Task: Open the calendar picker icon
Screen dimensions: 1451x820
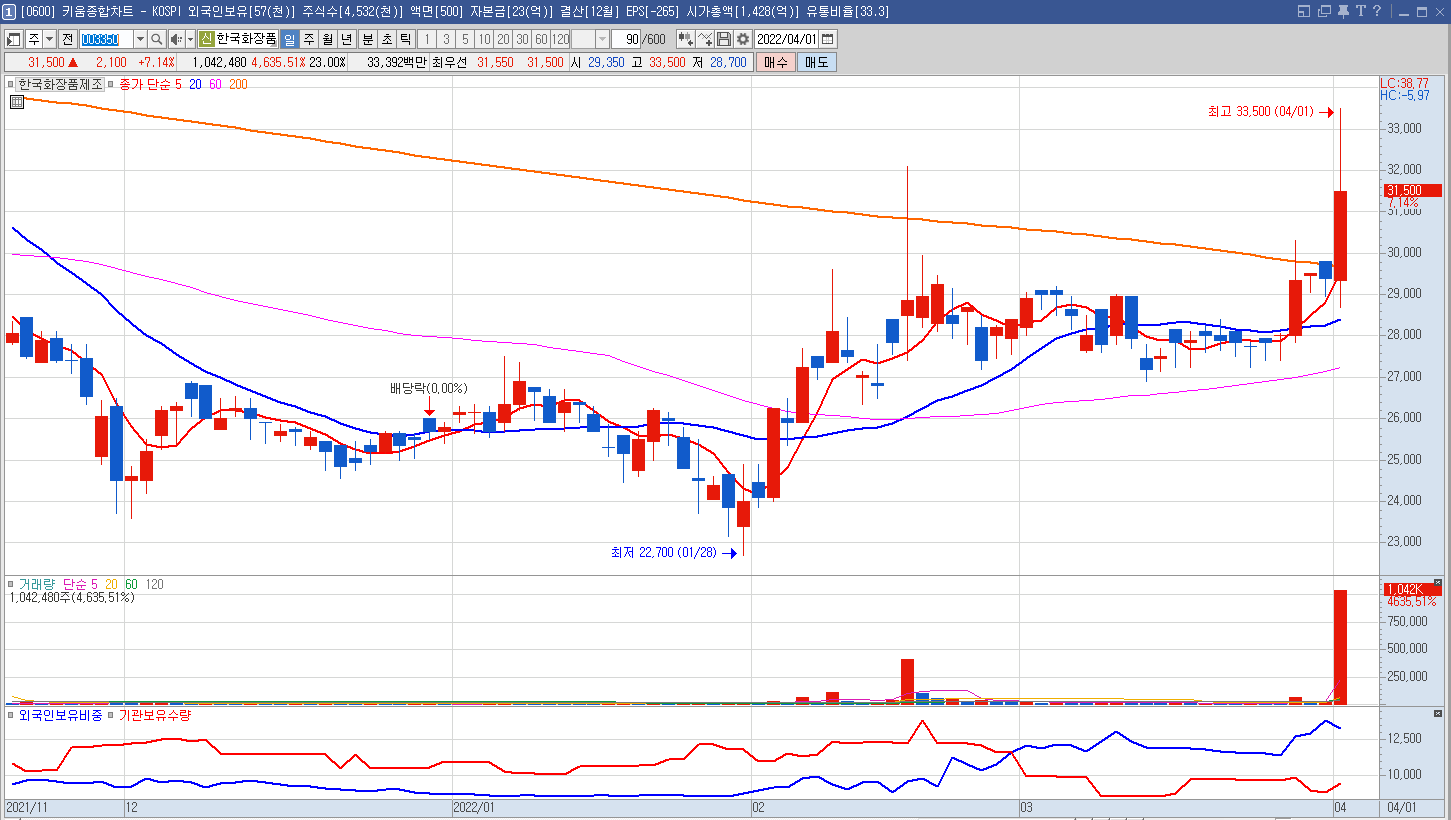Action: 829,39
